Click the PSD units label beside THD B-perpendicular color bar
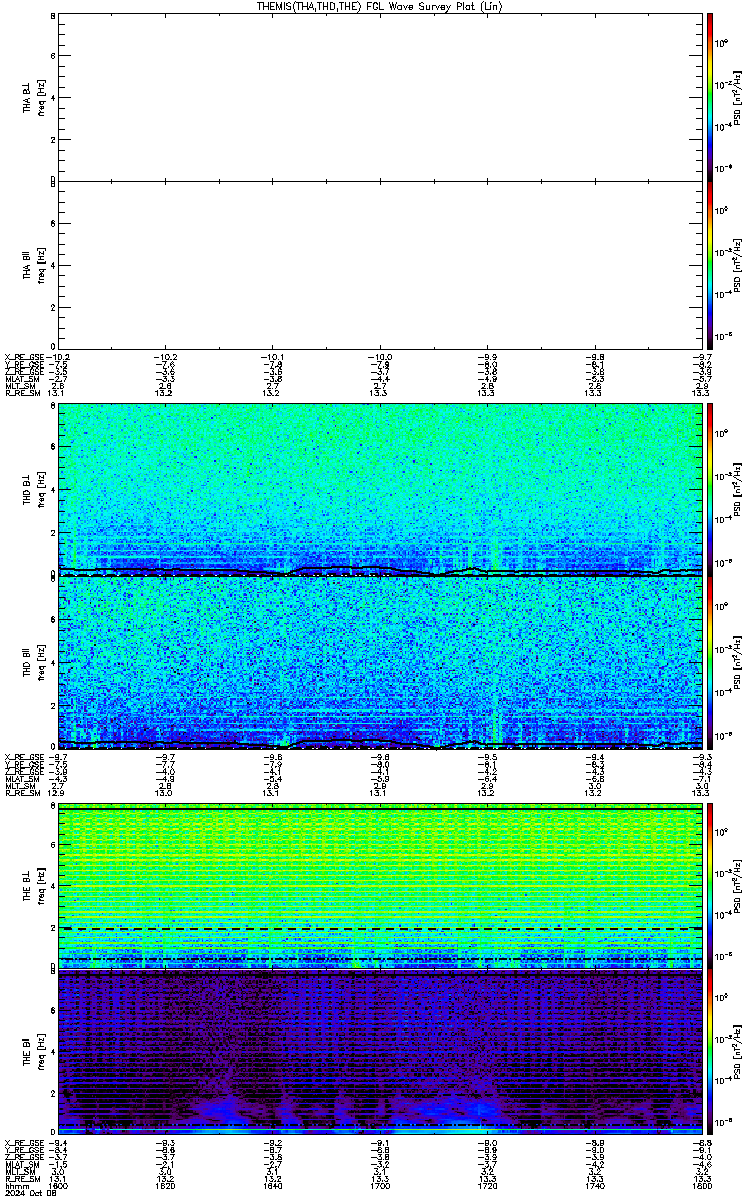750x1200 pixels. click(x=737, y=489)
